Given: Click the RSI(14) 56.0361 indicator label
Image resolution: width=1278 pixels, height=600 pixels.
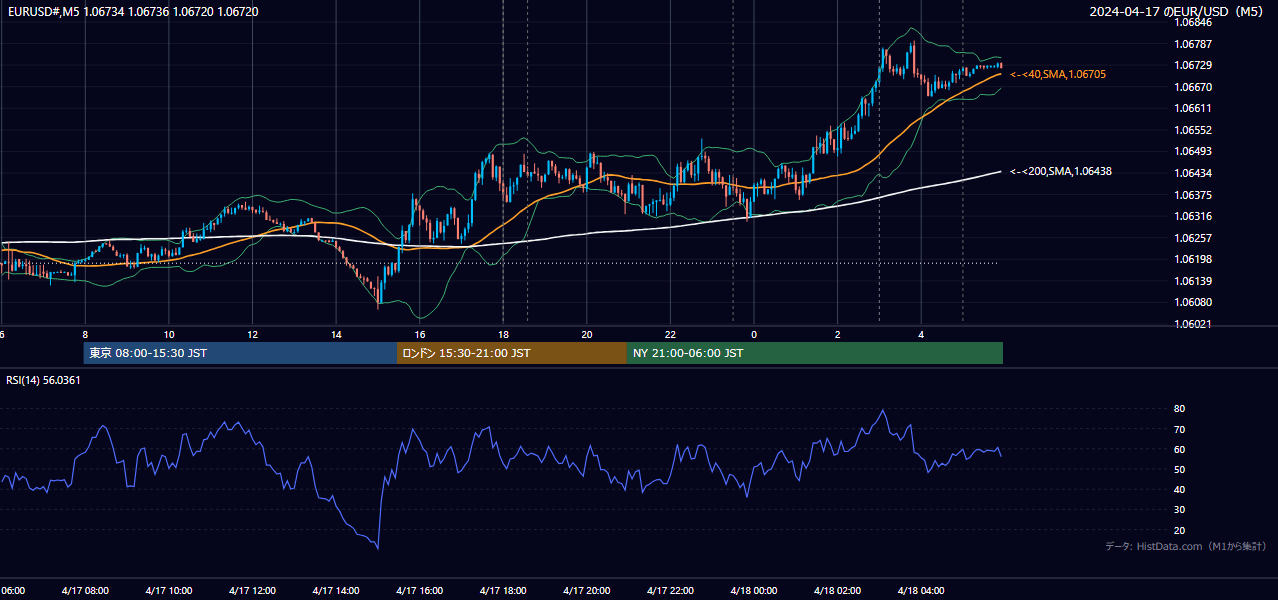Looking at the screenshot, I should pos(43,380).
